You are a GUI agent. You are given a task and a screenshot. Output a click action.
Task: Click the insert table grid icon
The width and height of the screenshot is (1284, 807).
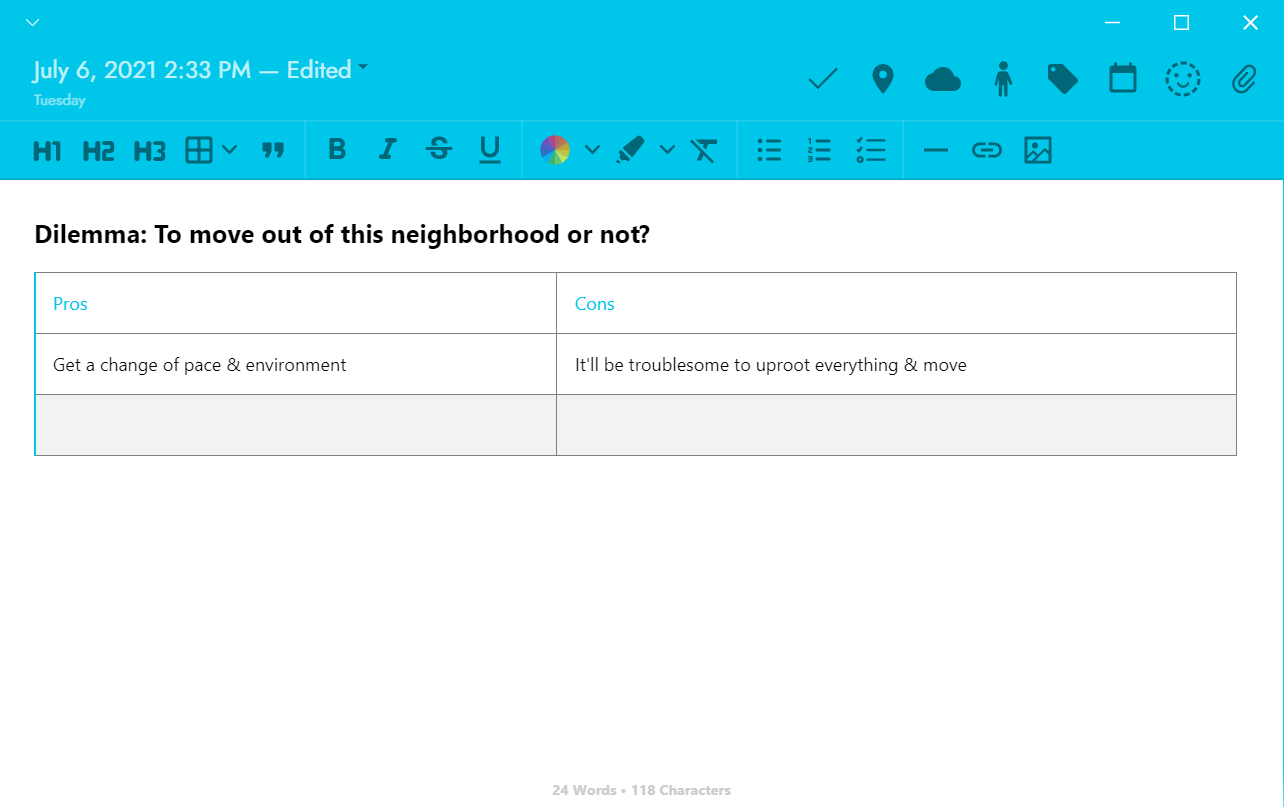tap(200, 150)
